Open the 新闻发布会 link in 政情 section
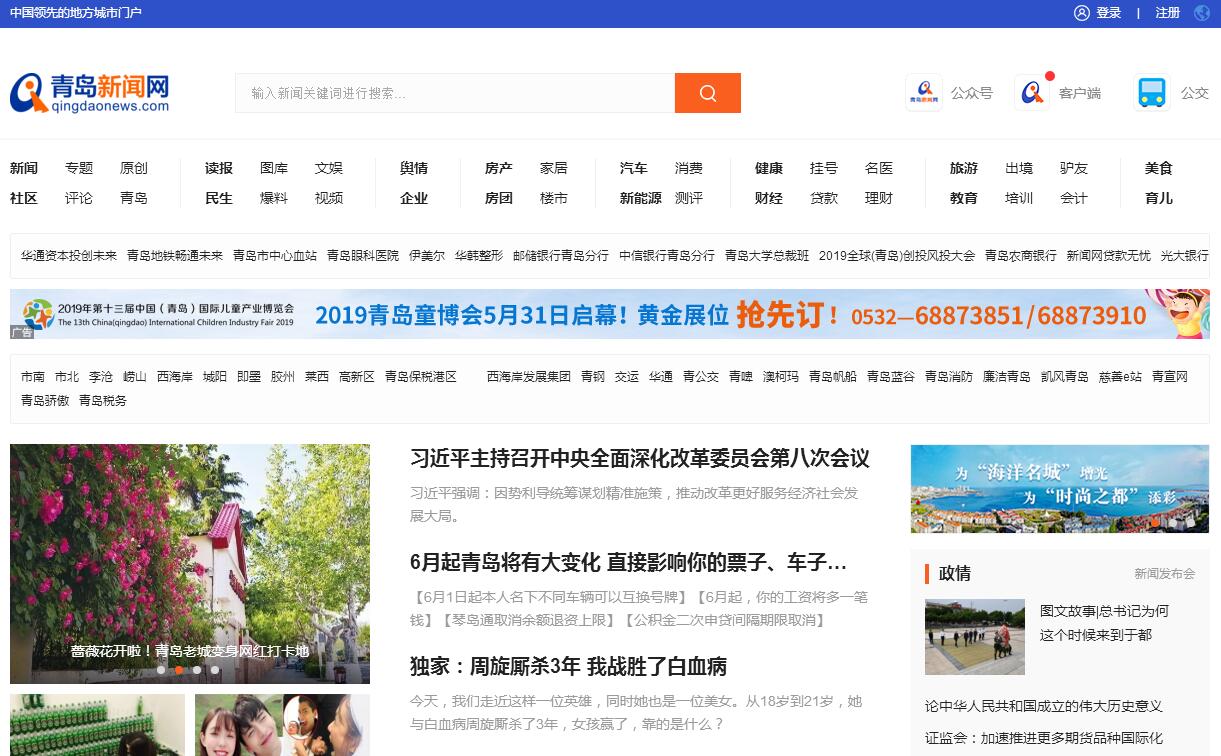The height and width of the screenshot is (756, 1221). tap(1164, 574)
